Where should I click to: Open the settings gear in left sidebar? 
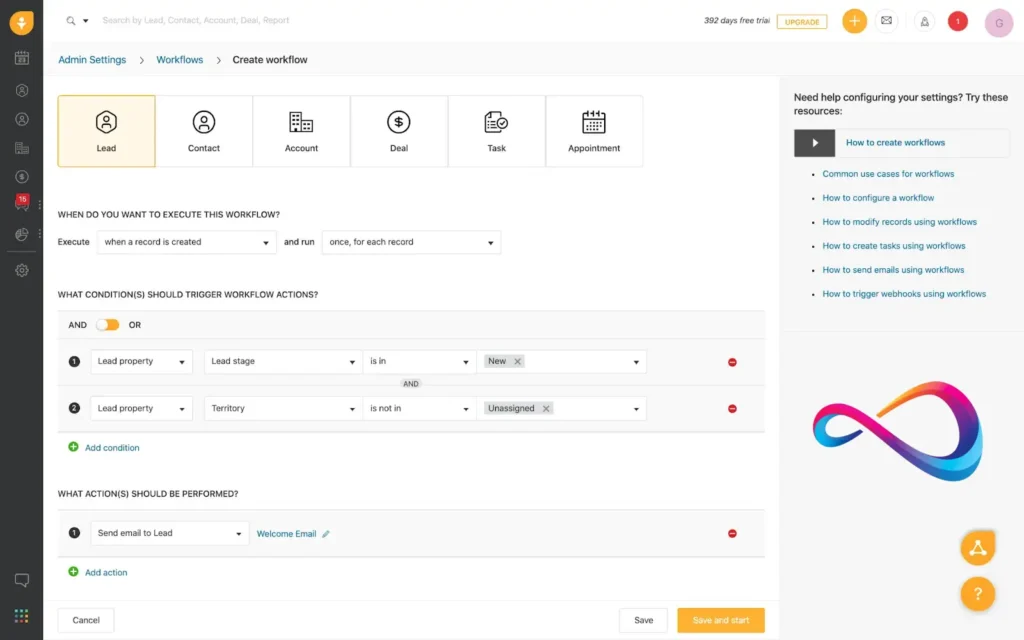click(x=22, y=270)
